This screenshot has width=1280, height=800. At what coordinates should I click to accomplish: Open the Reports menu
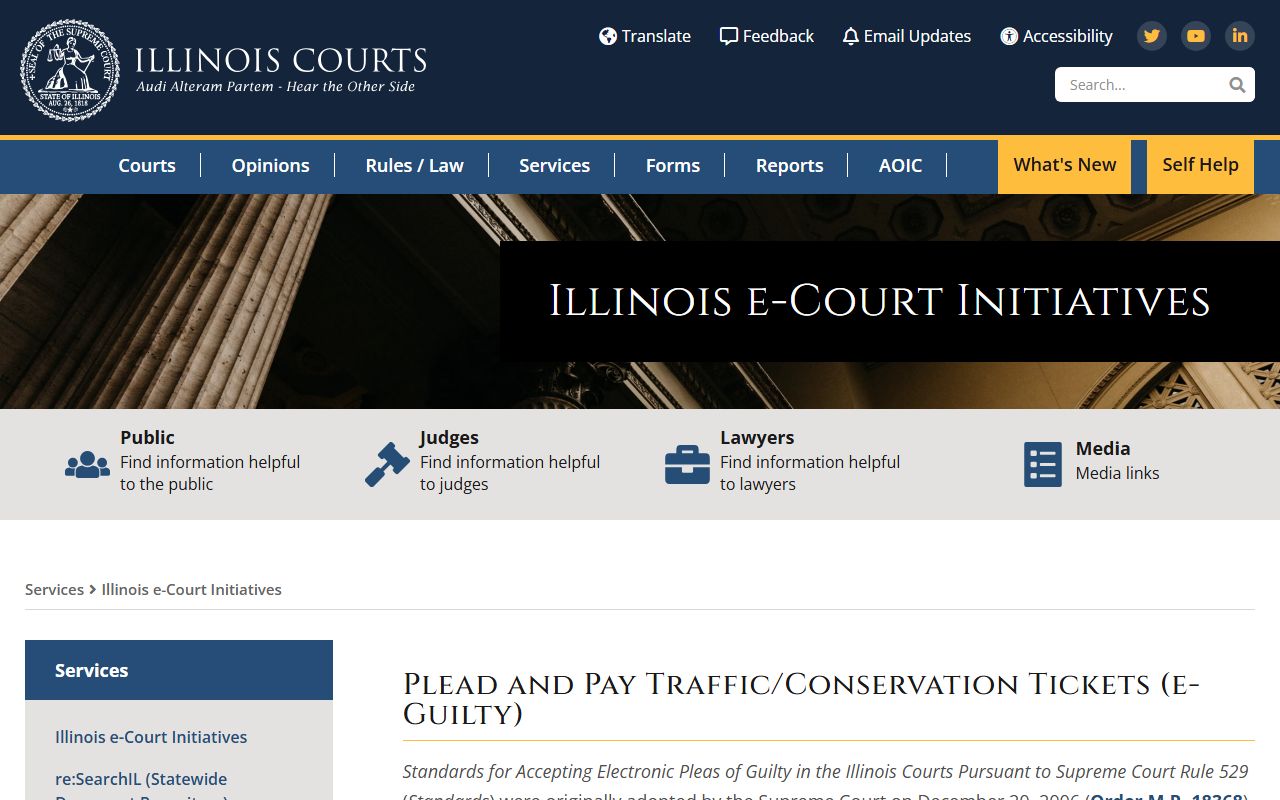tap(789, 165)
